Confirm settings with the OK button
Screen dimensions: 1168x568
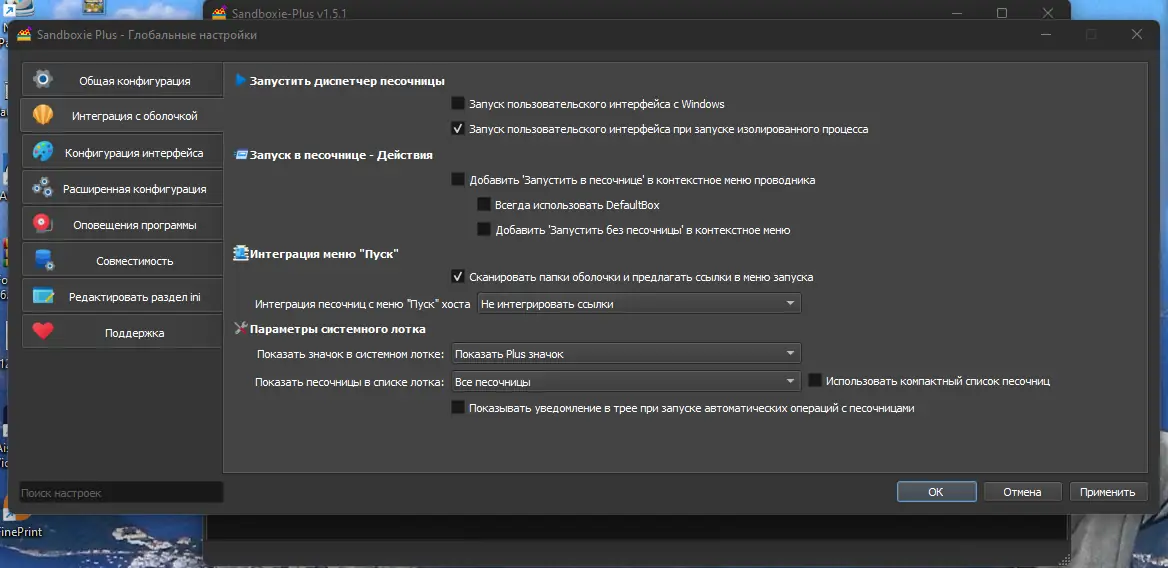(936, 491)
